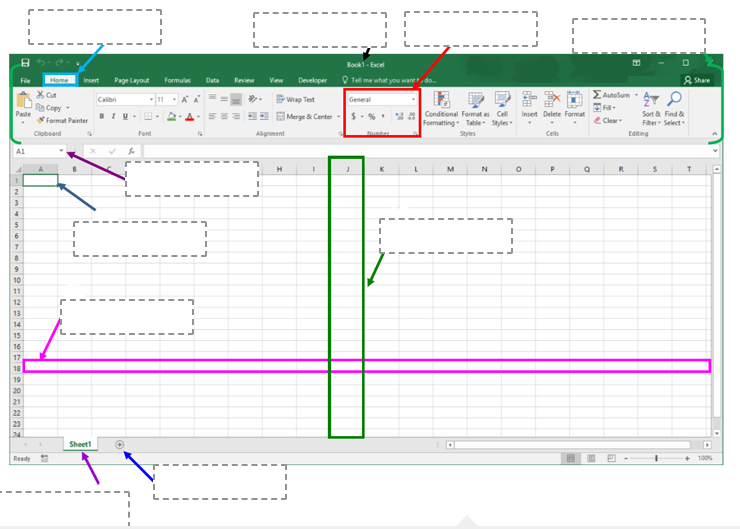This screenshot has height=529, width=740.
Task: Add a new sheet with plus icon
Action: (120, 444)
